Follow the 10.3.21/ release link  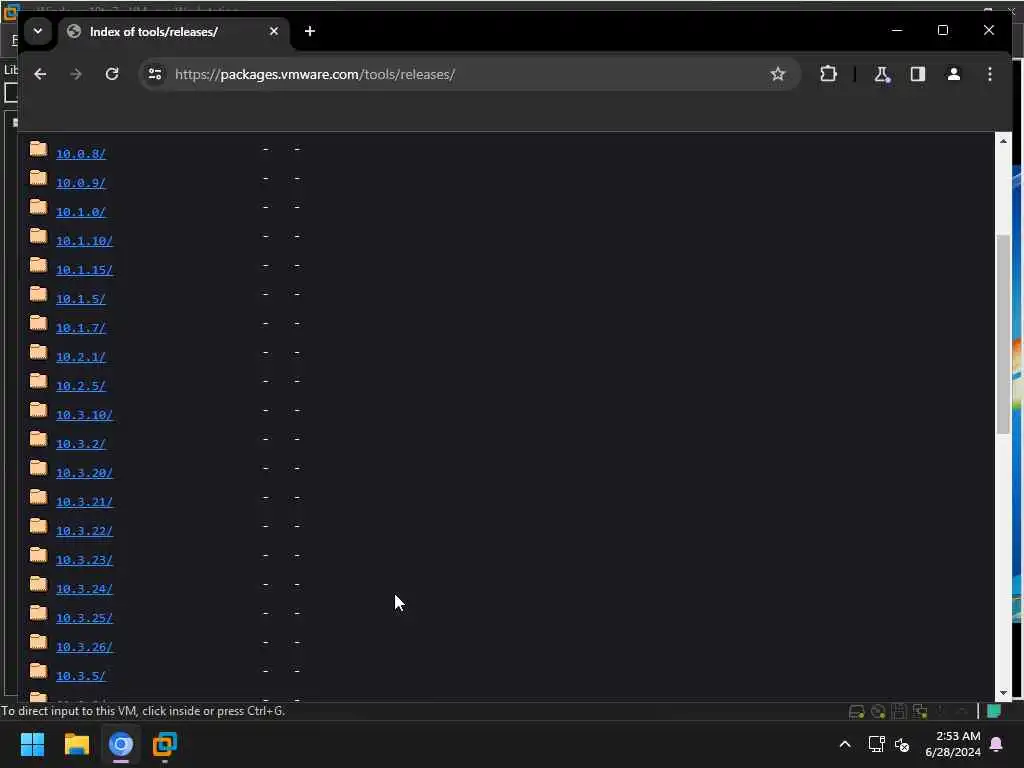(x=84, y=502)
